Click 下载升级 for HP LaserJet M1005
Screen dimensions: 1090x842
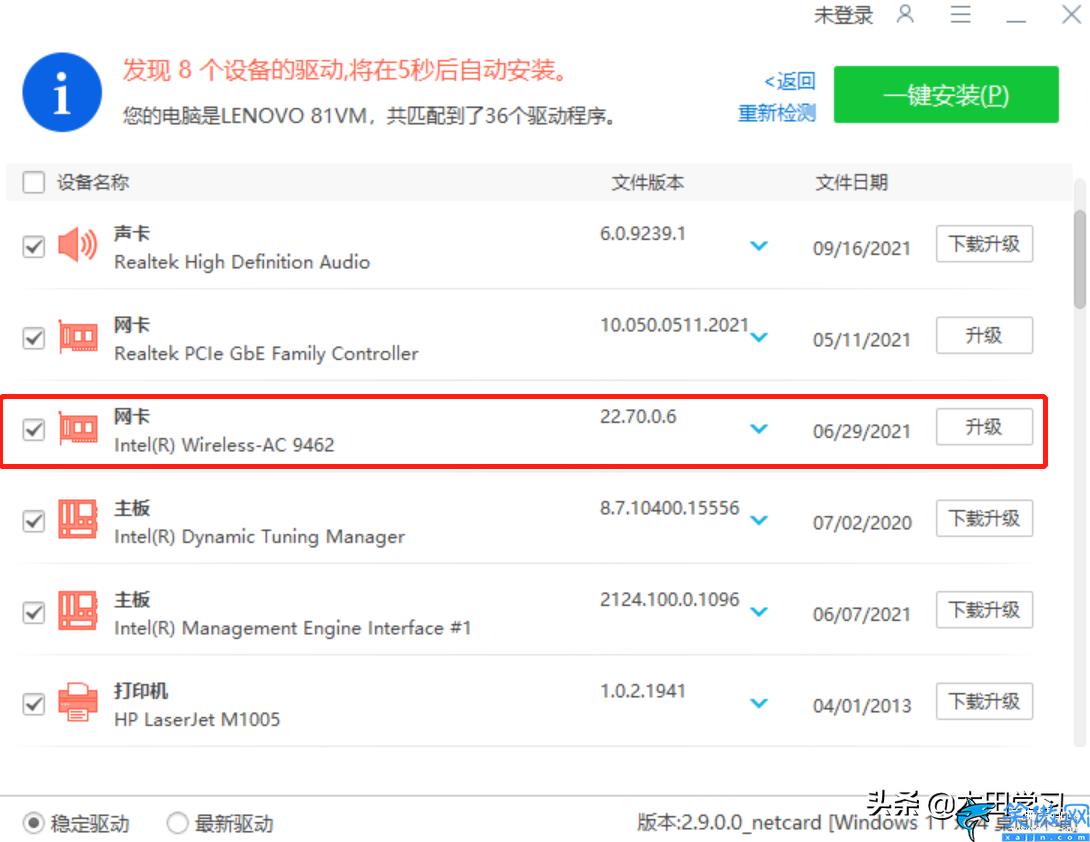point(984,702)
